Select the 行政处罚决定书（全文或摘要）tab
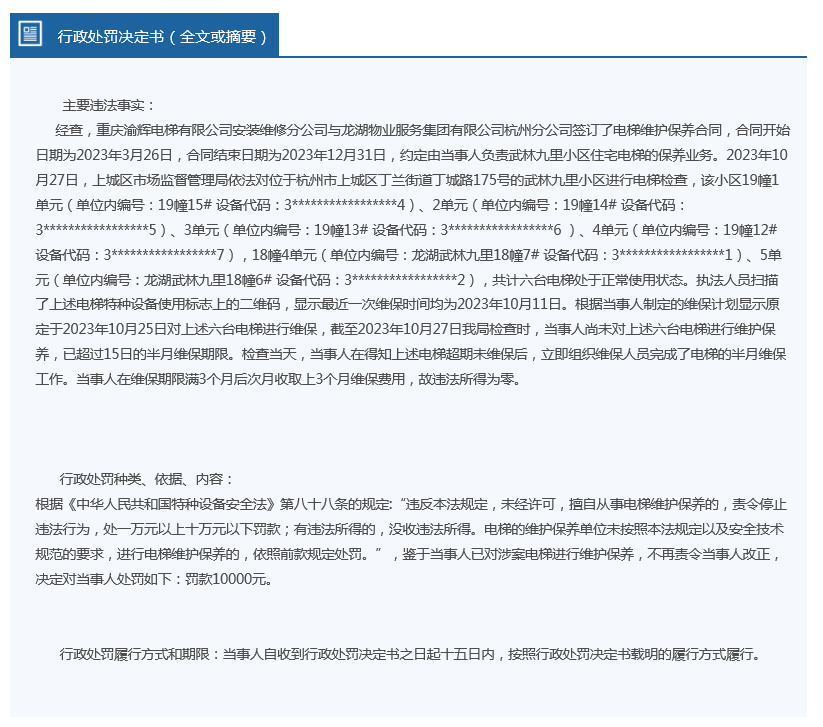 click(x=144, y=35)
